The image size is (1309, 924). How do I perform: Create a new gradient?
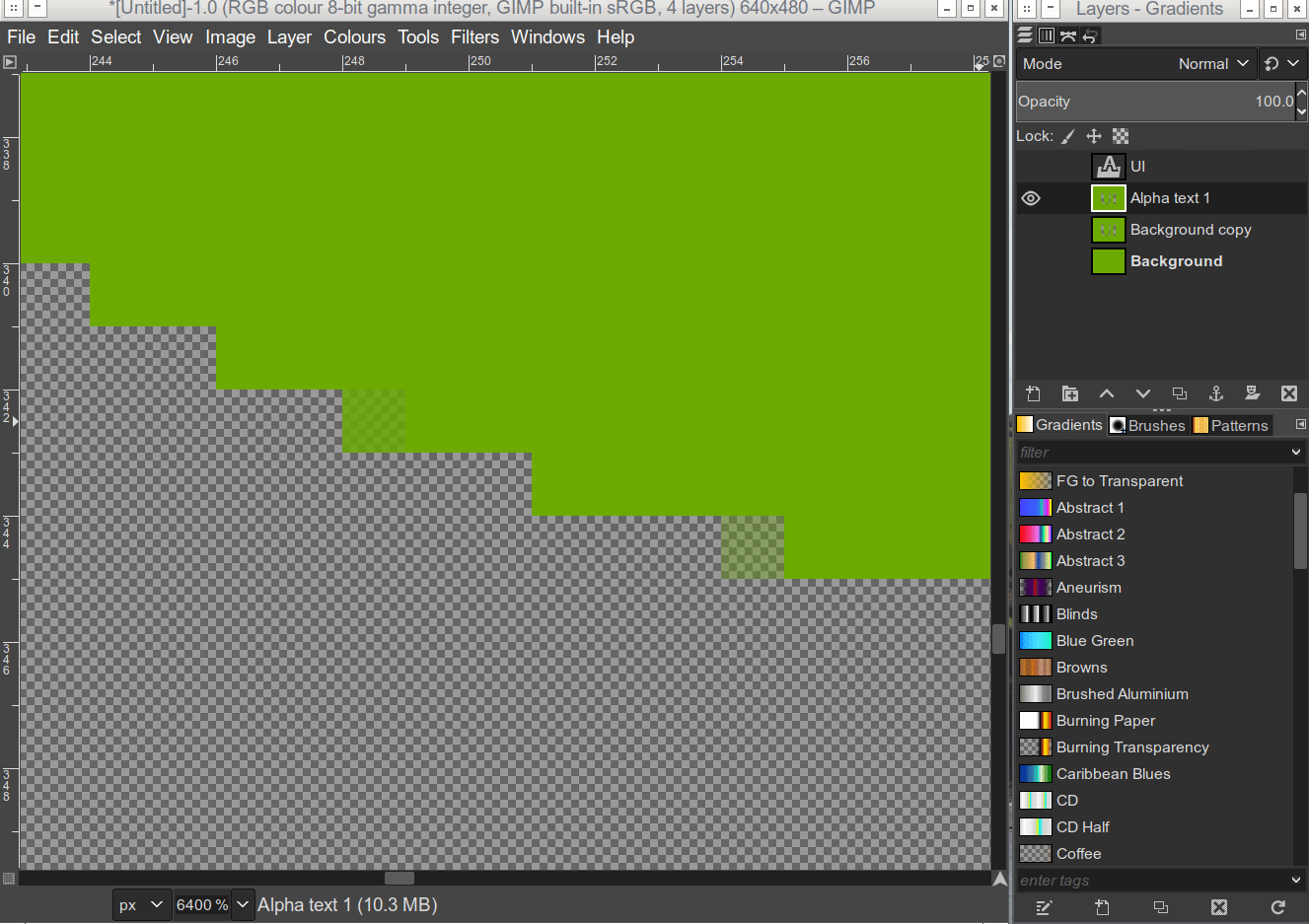1103,907
